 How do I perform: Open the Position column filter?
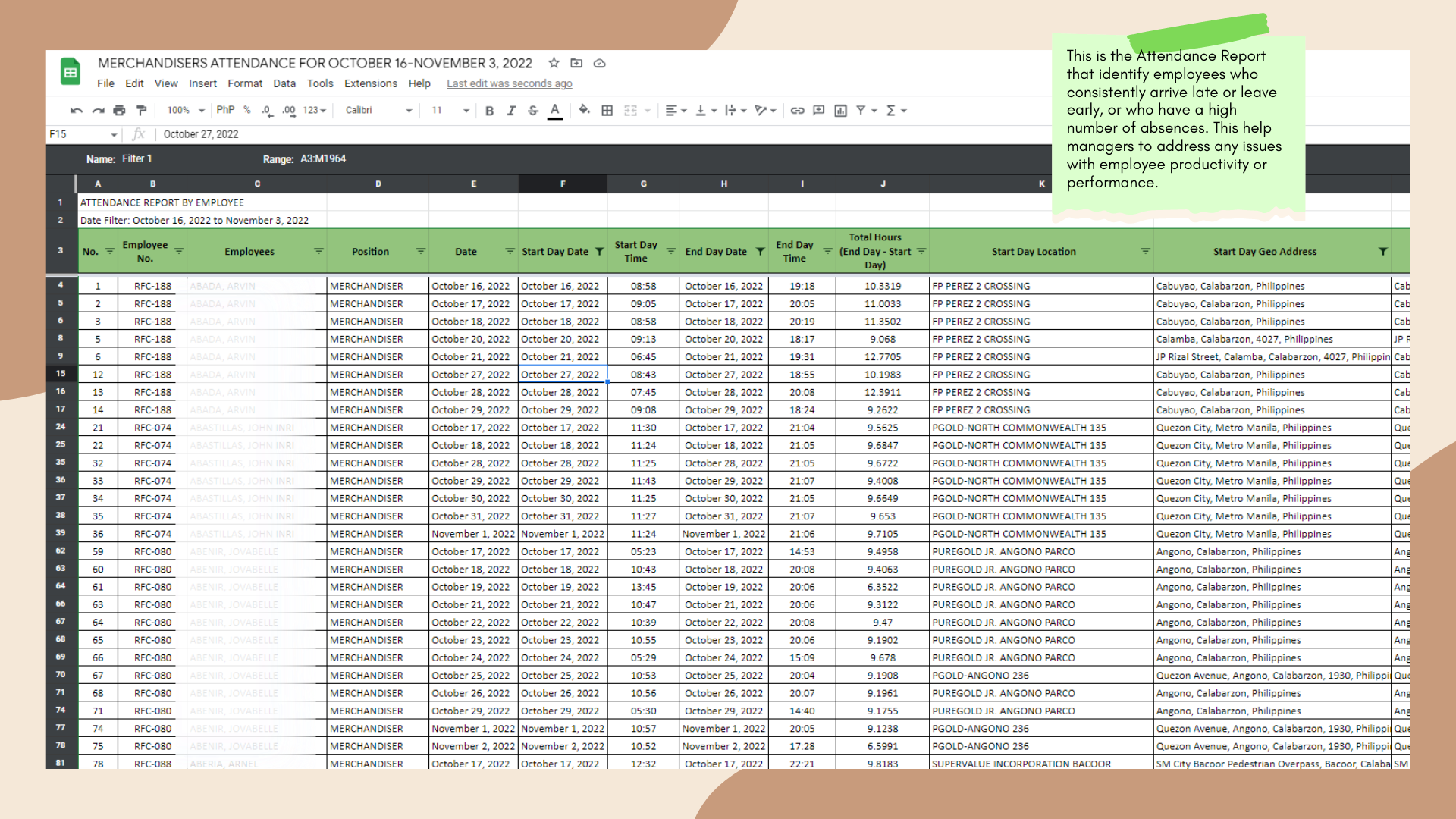coord(420,251)
